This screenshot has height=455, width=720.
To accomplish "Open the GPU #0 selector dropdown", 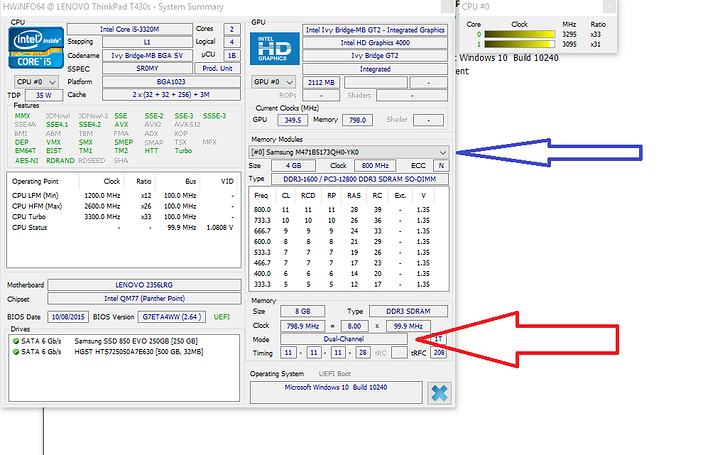I will click(x=266, y=79).
